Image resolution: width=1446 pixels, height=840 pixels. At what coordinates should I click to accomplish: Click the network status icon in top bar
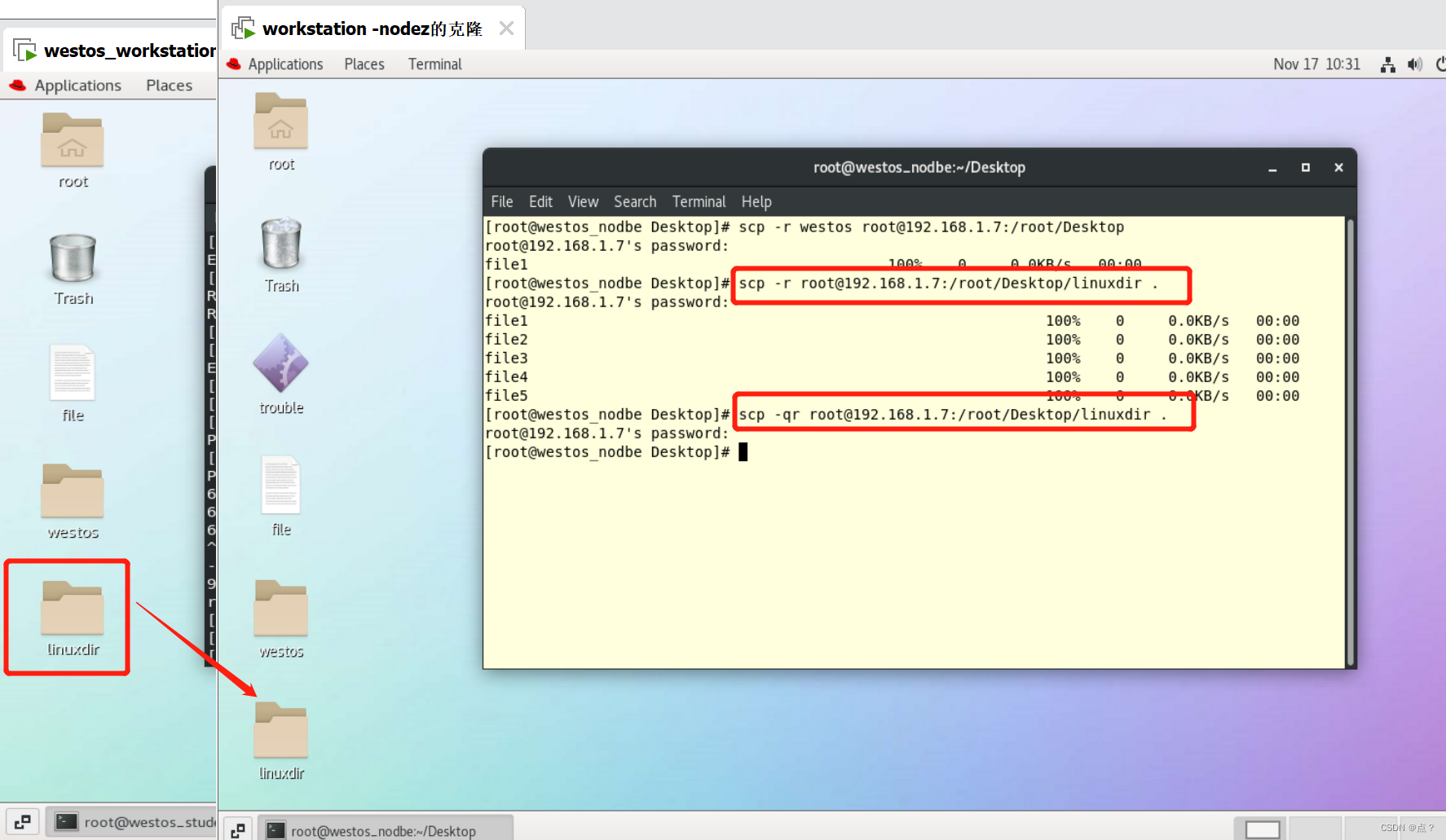pyautogui.click(x=1387, y=64)
